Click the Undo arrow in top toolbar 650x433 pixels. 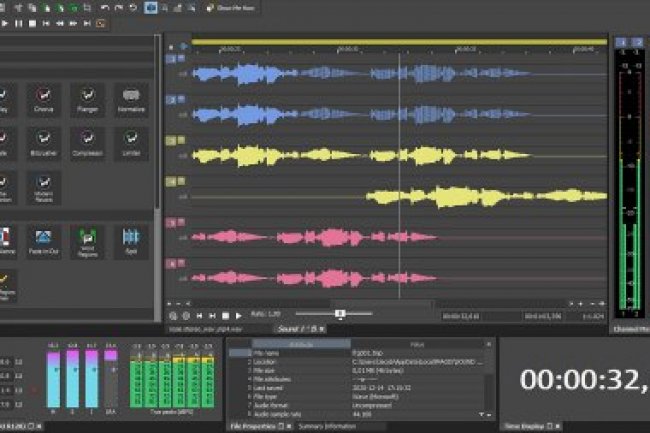pos(104,7)
